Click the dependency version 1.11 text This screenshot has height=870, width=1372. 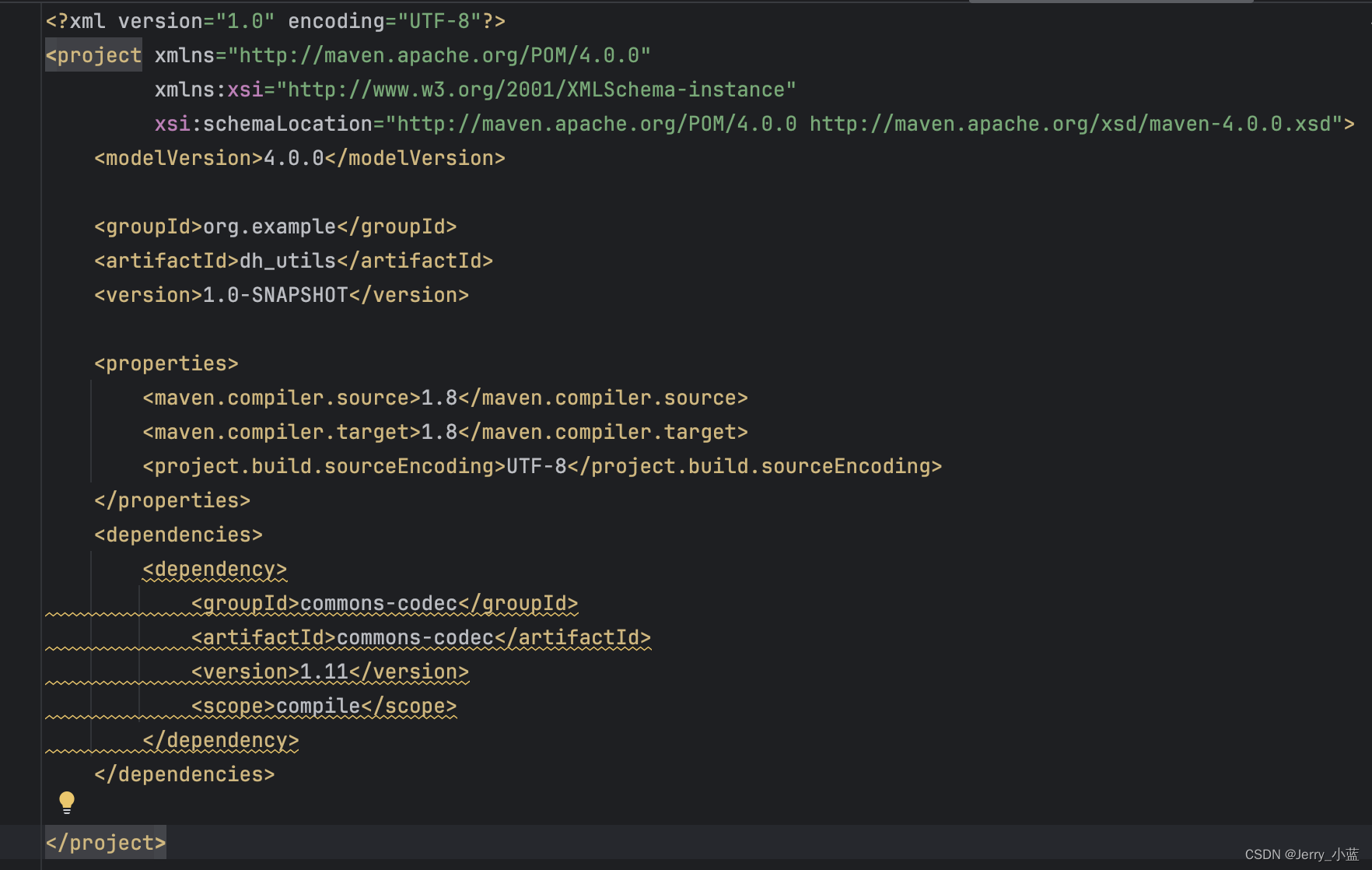327,672
